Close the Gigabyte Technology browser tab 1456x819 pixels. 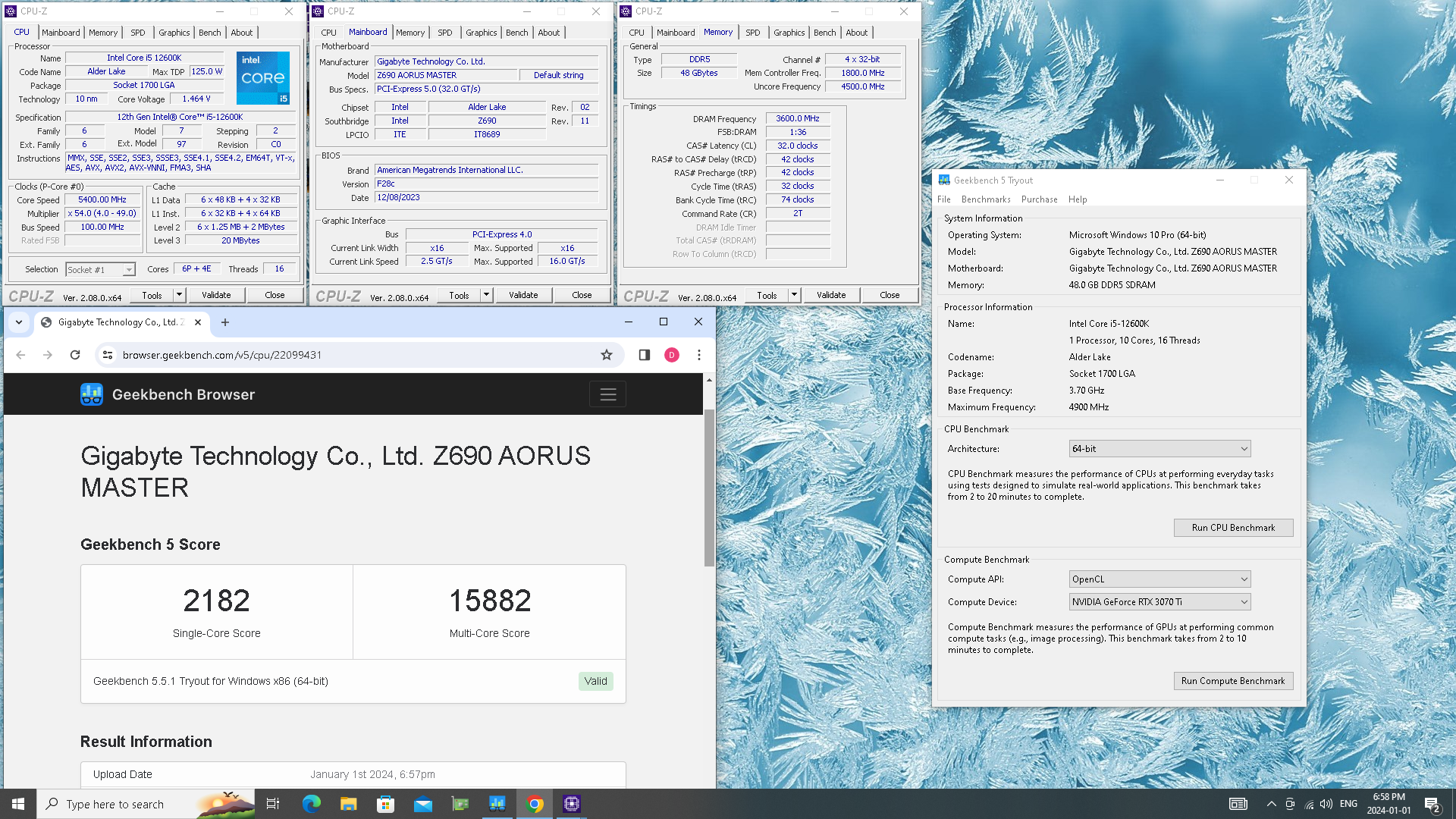point(197,322)
